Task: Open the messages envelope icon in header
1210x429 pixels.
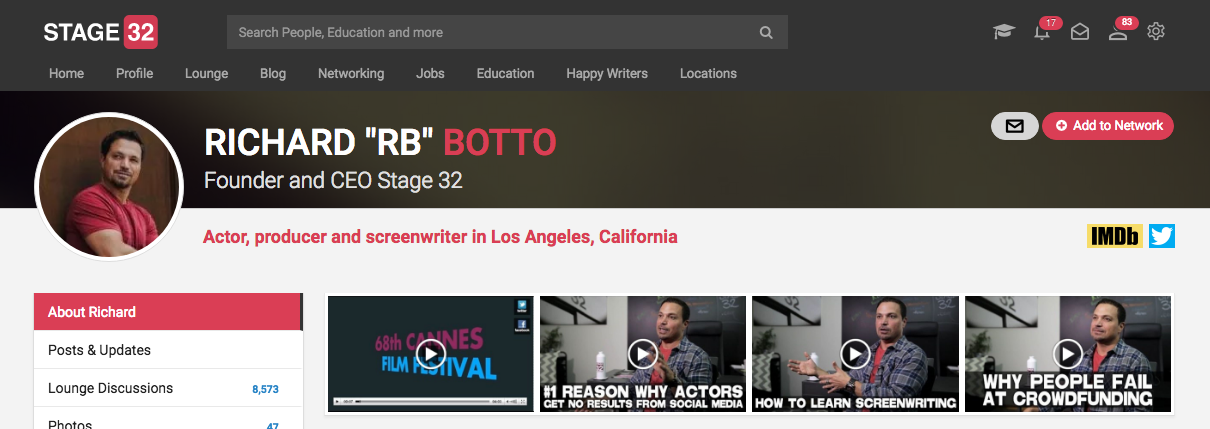Action: [1080, 32]
